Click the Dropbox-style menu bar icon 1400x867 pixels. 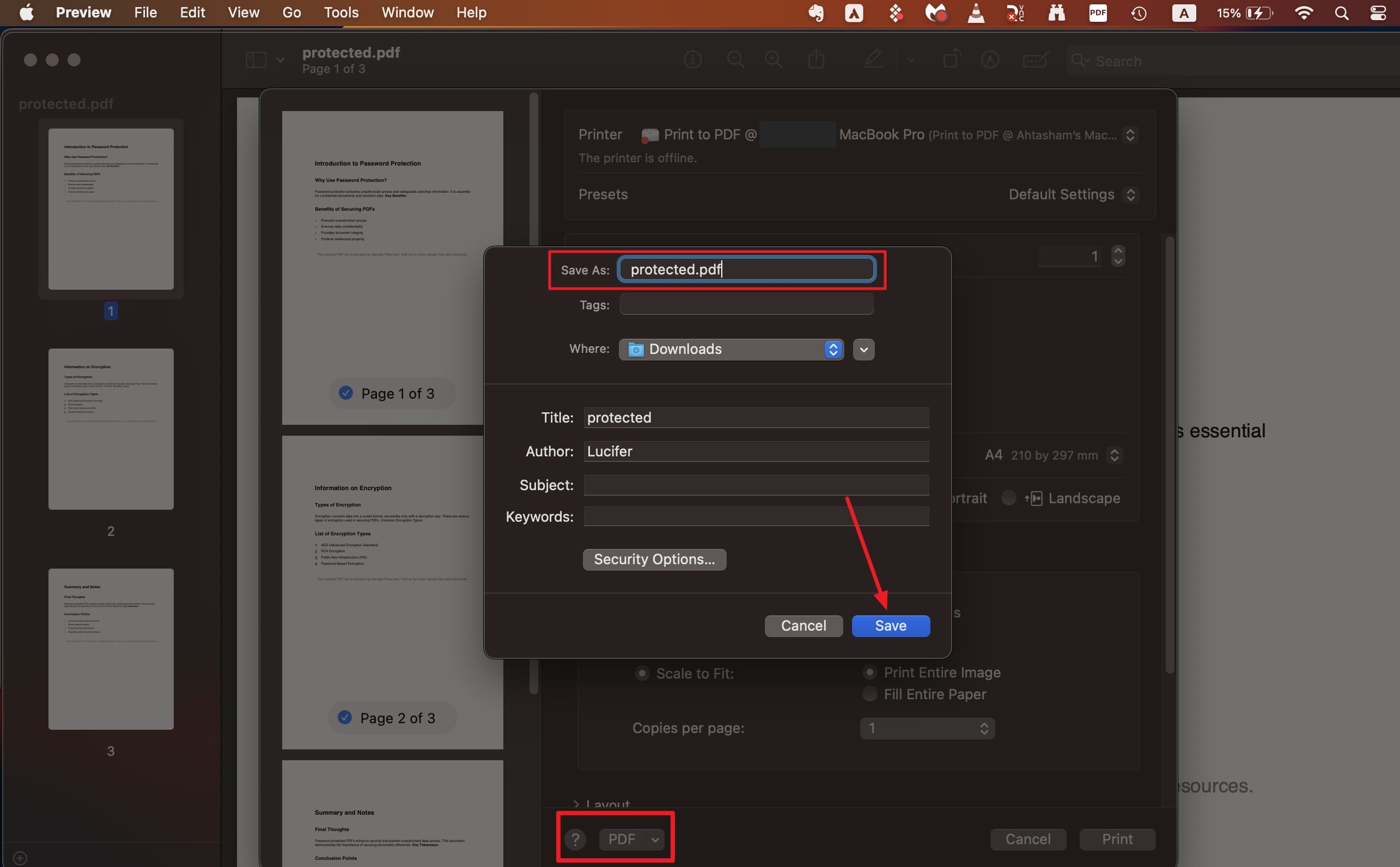click(x=896, y=13)
